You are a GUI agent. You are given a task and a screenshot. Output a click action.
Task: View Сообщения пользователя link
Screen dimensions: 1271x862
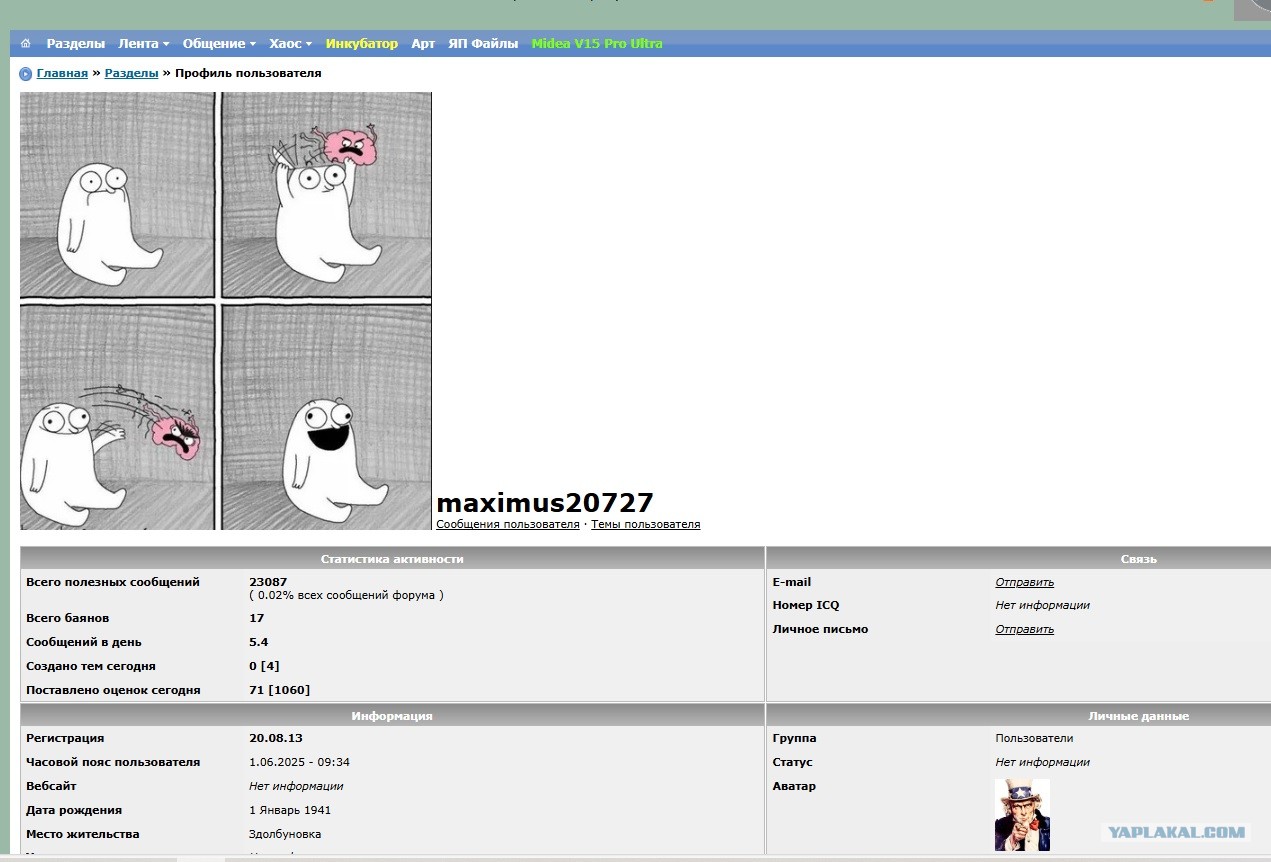508,524
